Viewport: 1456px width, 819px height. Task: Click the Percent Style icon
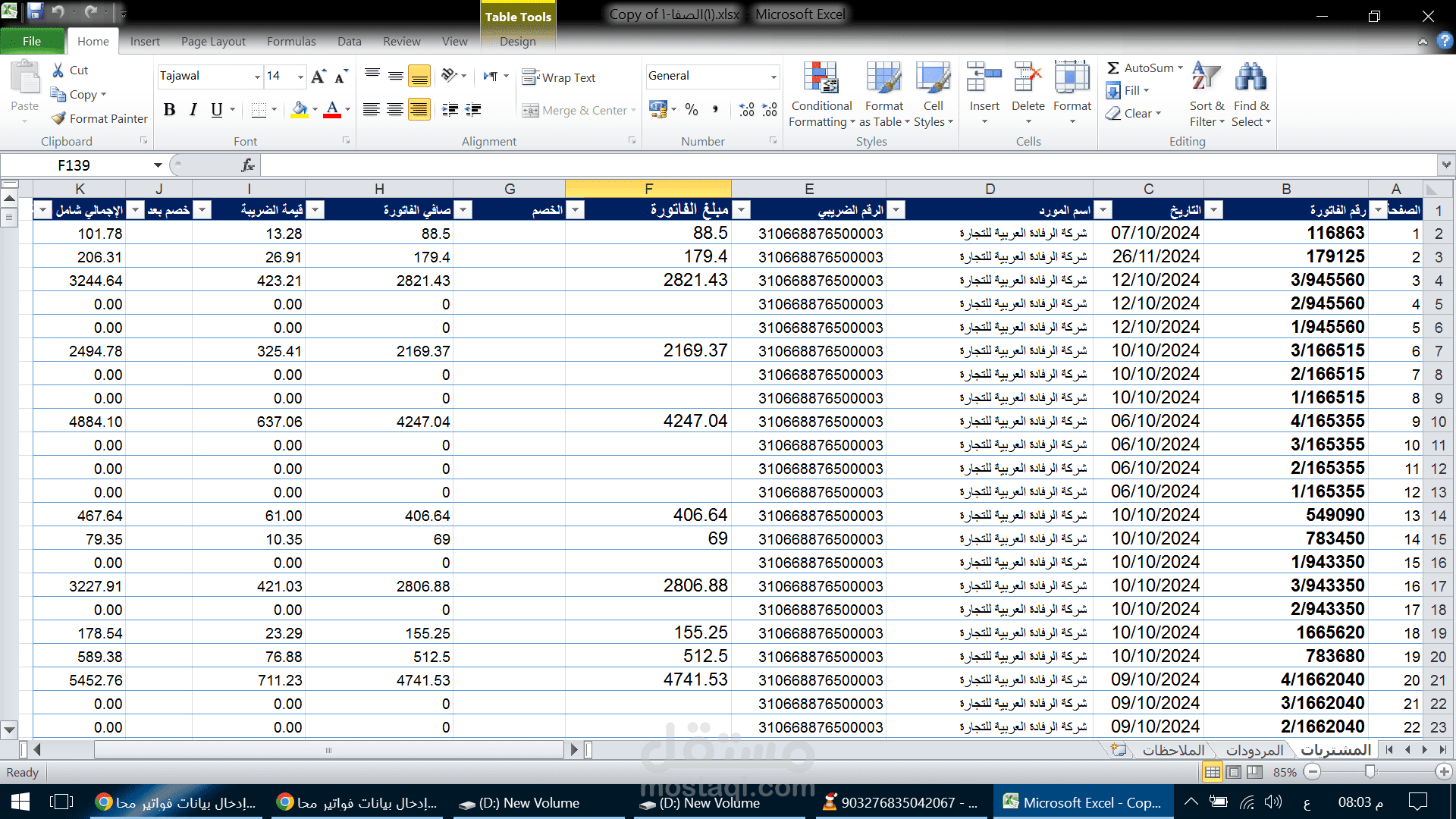691,110
